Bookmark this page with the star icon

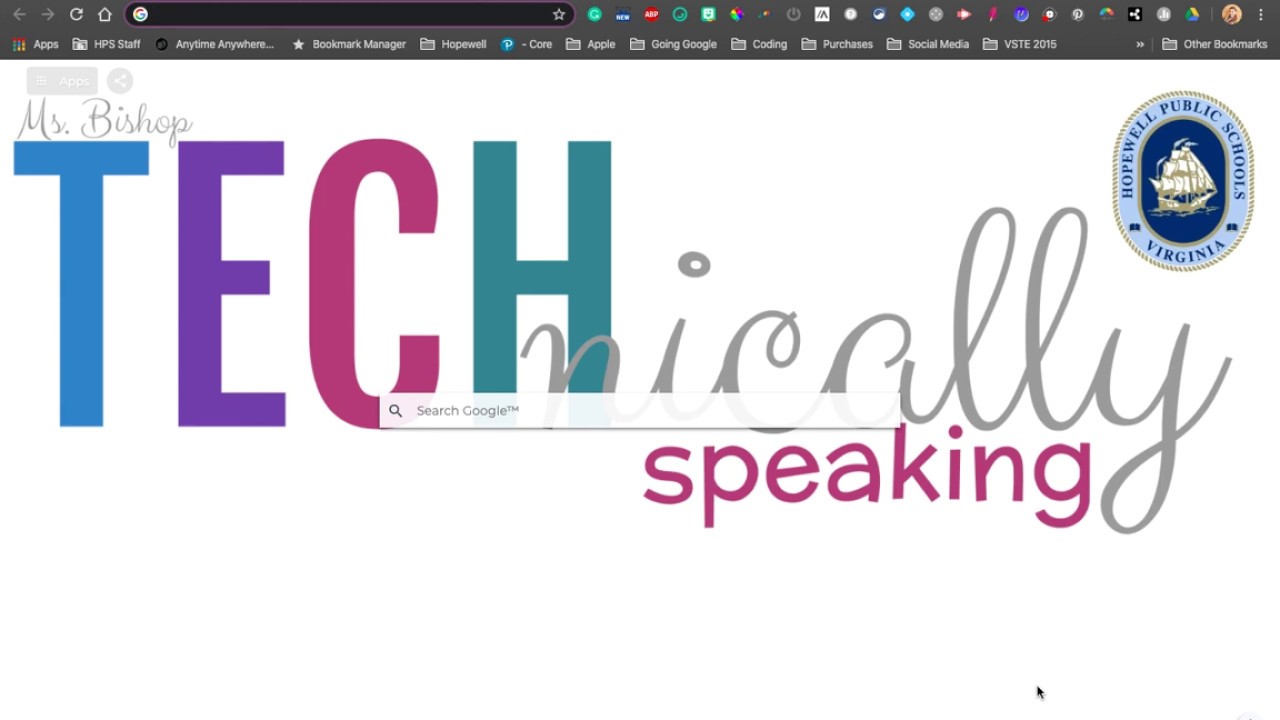tap(559, 14)
